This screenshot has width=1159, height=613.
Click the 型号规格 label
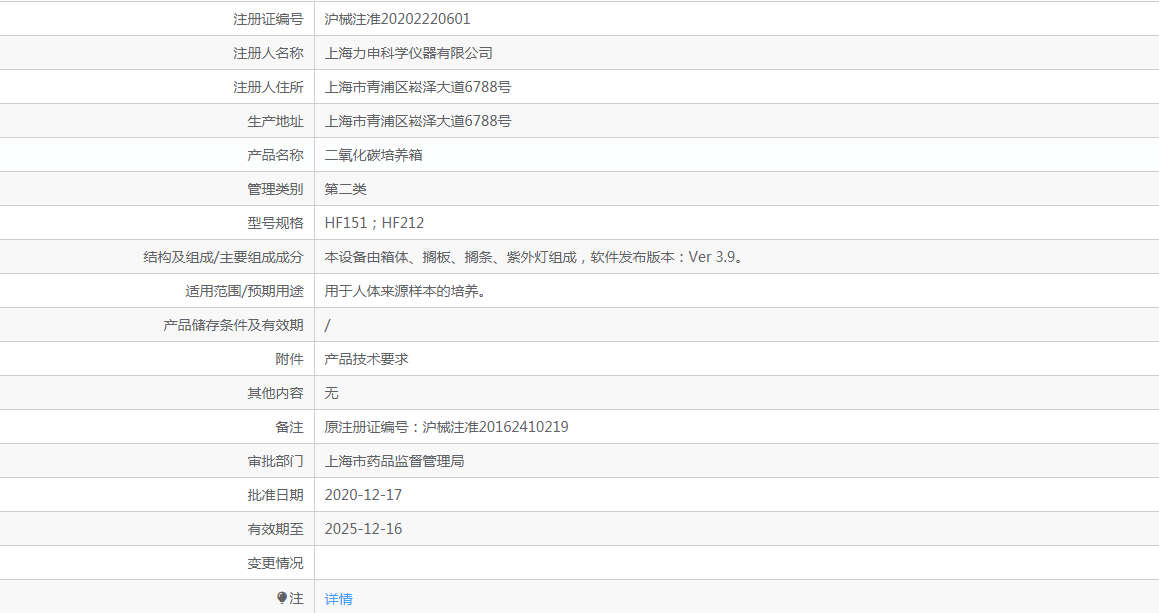click(275, 223)
